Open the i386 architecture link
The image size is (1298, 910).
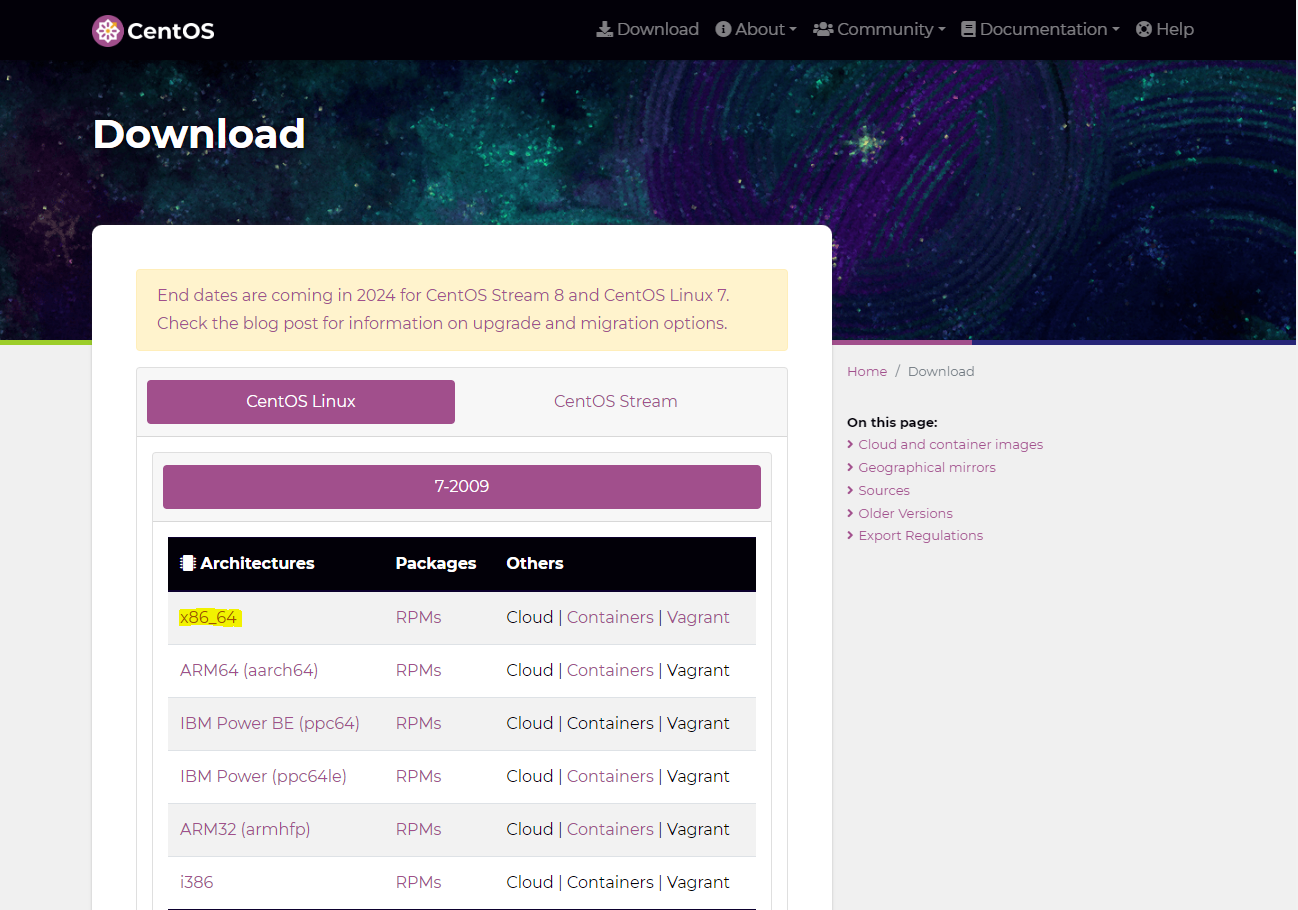[197, 882]
